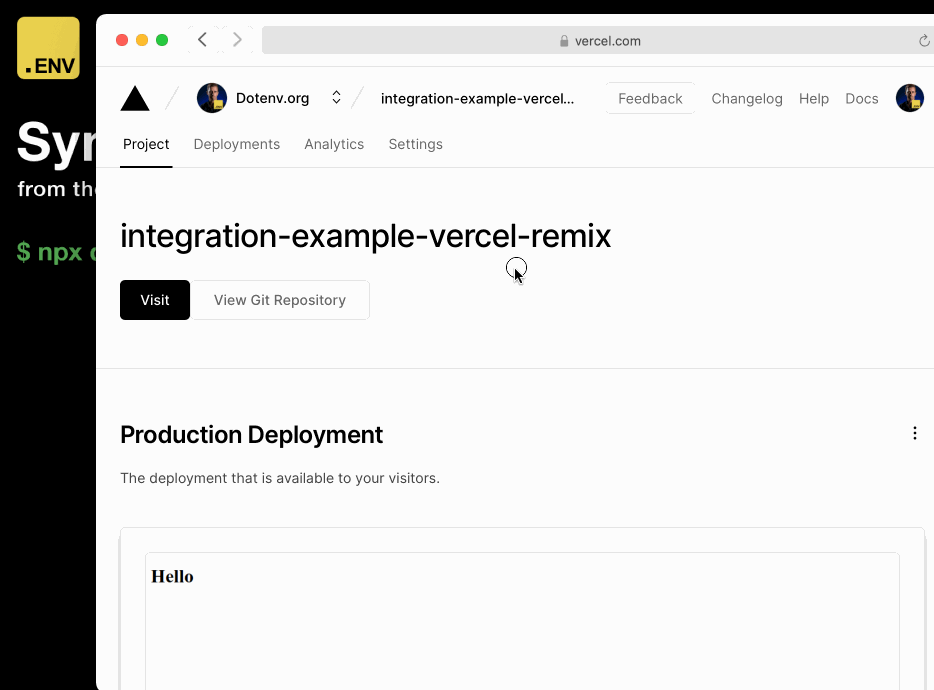Open Production Deployment three-dot options menu
Viewport: 934px width, 690px height.
point(914,433)
